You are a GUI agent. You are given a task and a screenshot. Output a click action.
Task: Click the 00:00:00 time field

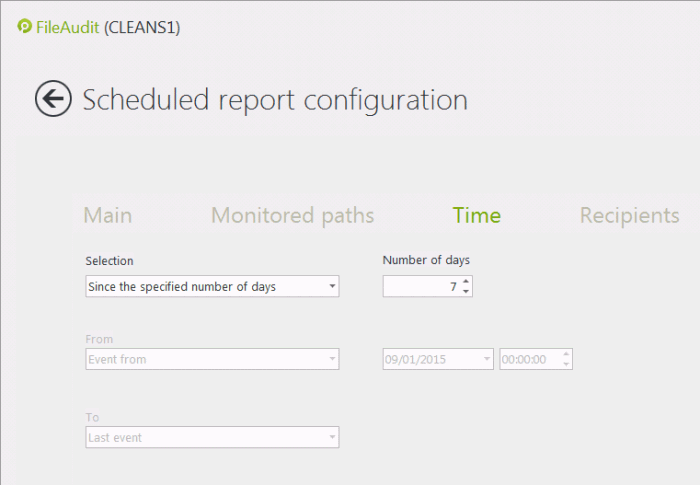pos(530,359)
